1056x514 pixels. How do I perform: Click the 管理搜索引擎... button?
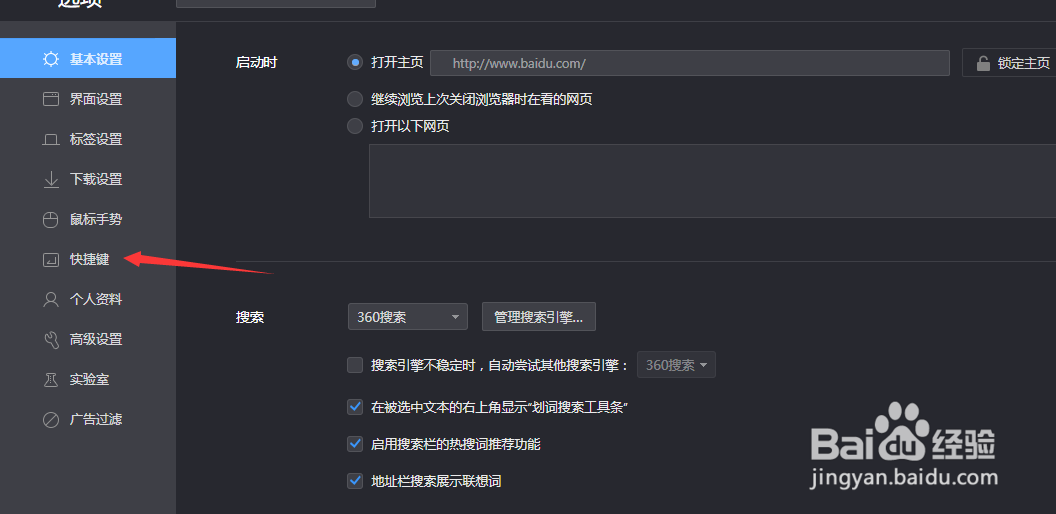[539, 317]
